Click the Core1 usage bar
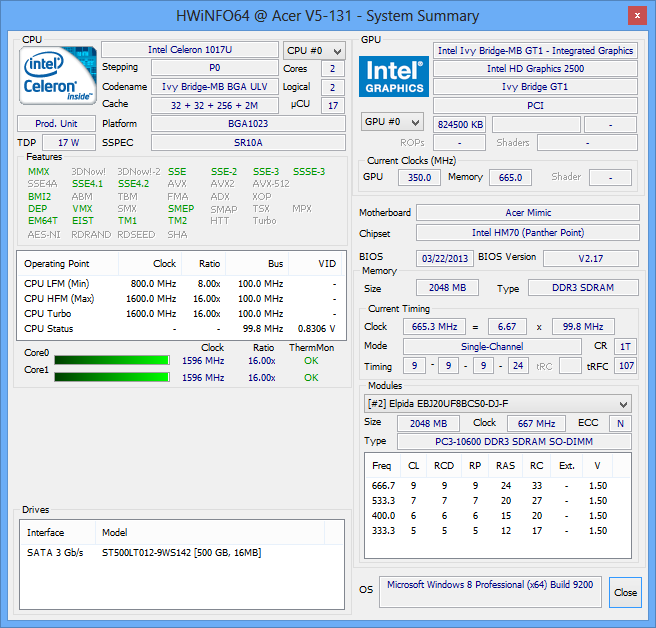The width and height of the screenshot is (656, 628). point(112,377)
